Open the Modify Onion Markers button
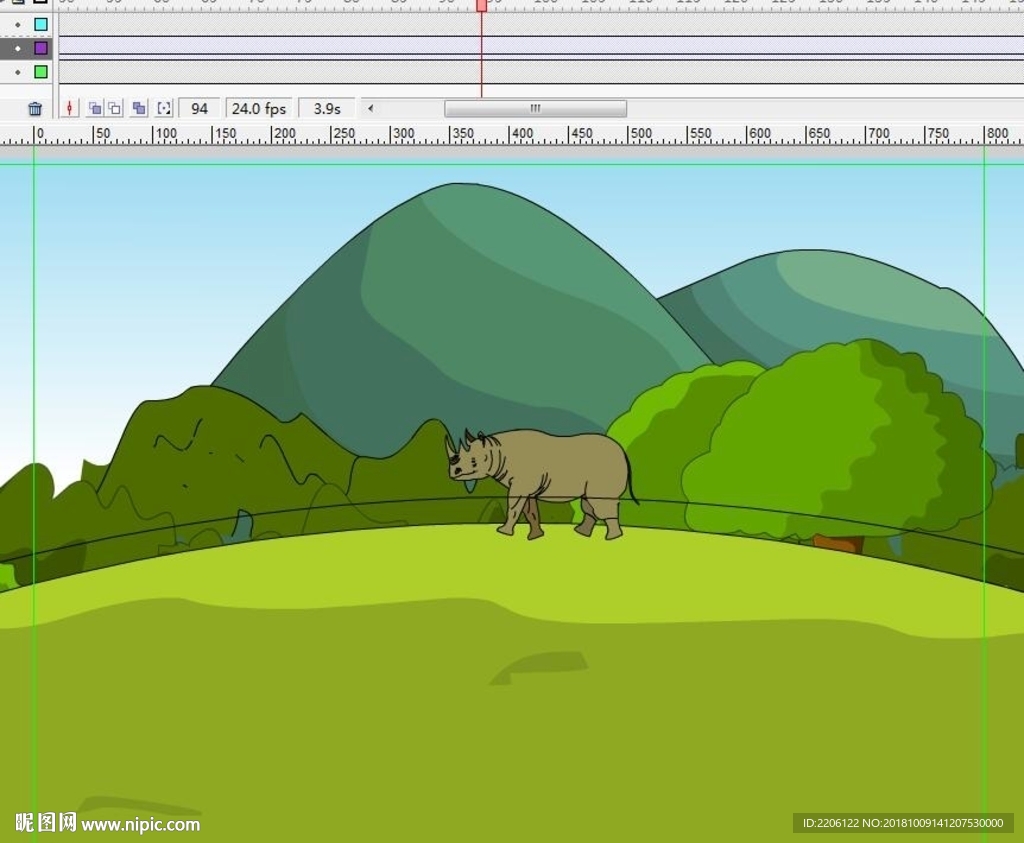Viewport: 1024px width, 843px height. point(164,108)
